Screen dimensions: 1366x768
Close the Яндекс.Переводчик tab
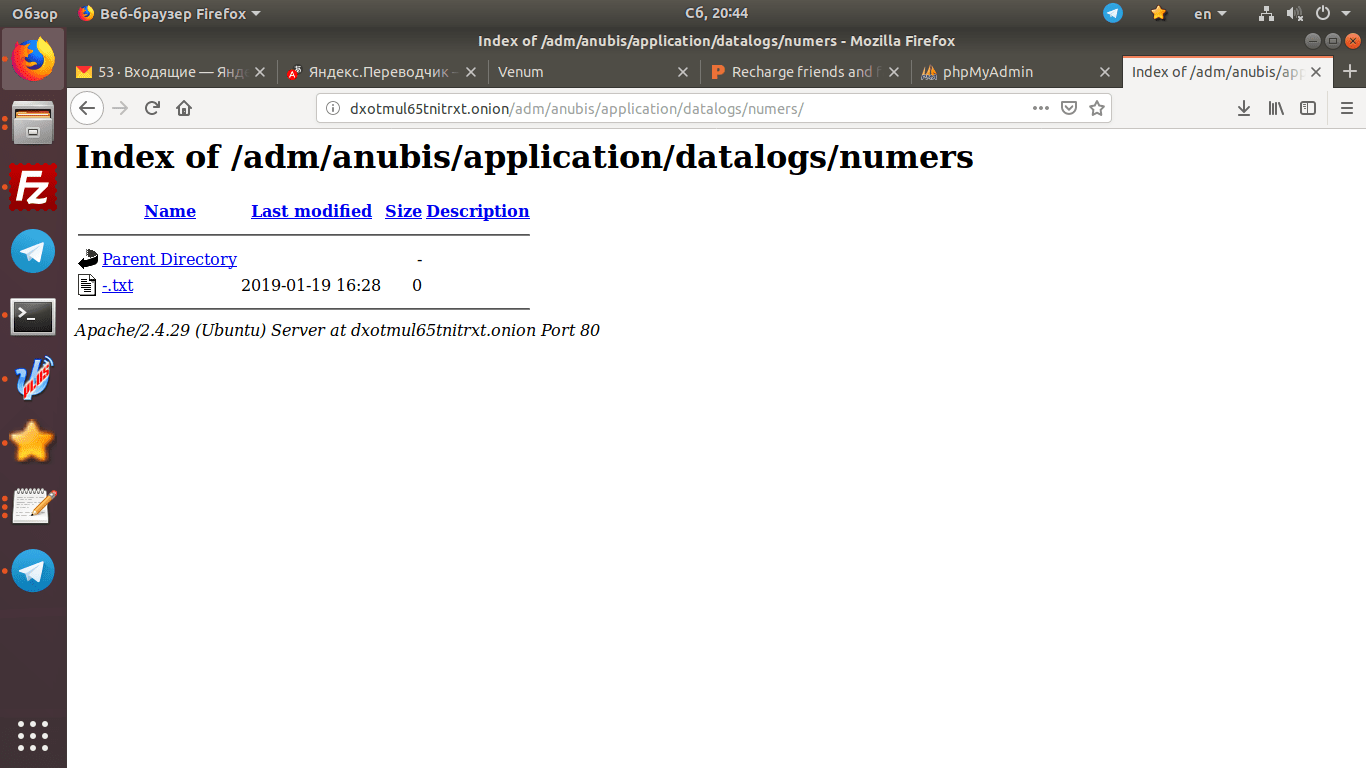pyautogui.click(x=471, y=72)
